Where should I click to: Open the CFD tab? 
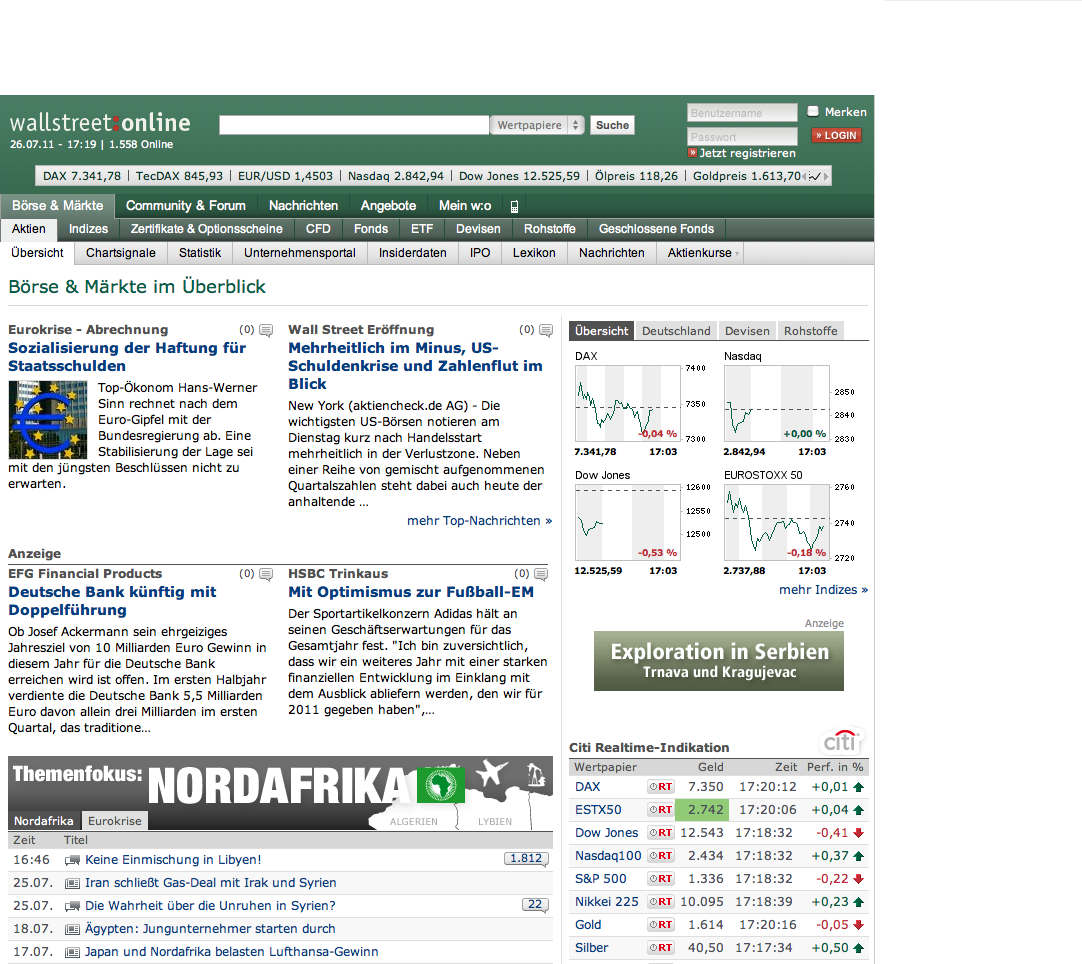tap(318, 229)
